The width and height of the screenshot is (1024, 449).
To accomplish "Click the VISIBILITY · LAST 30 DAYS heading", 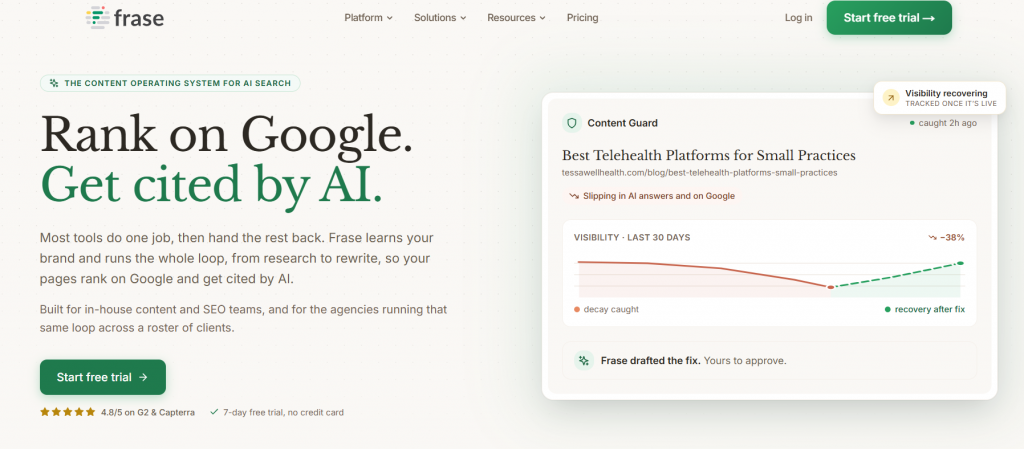I will pyautogui.click(x=632, y=238).
